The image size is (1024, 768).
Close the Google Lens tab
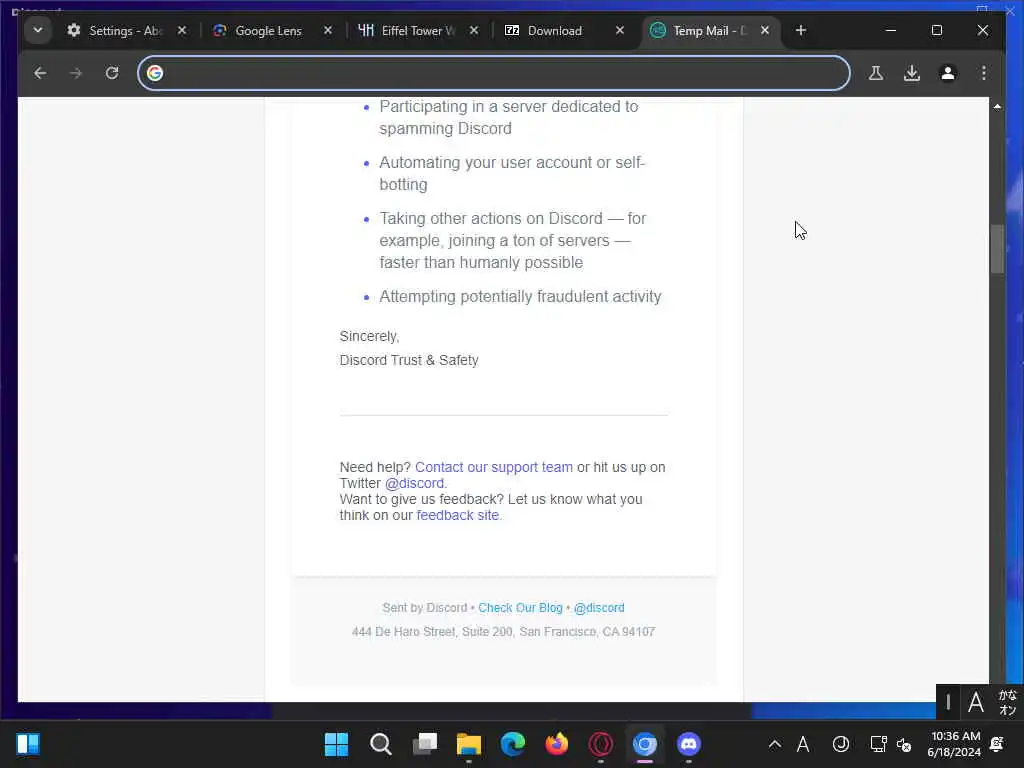[x=328, y=31]
